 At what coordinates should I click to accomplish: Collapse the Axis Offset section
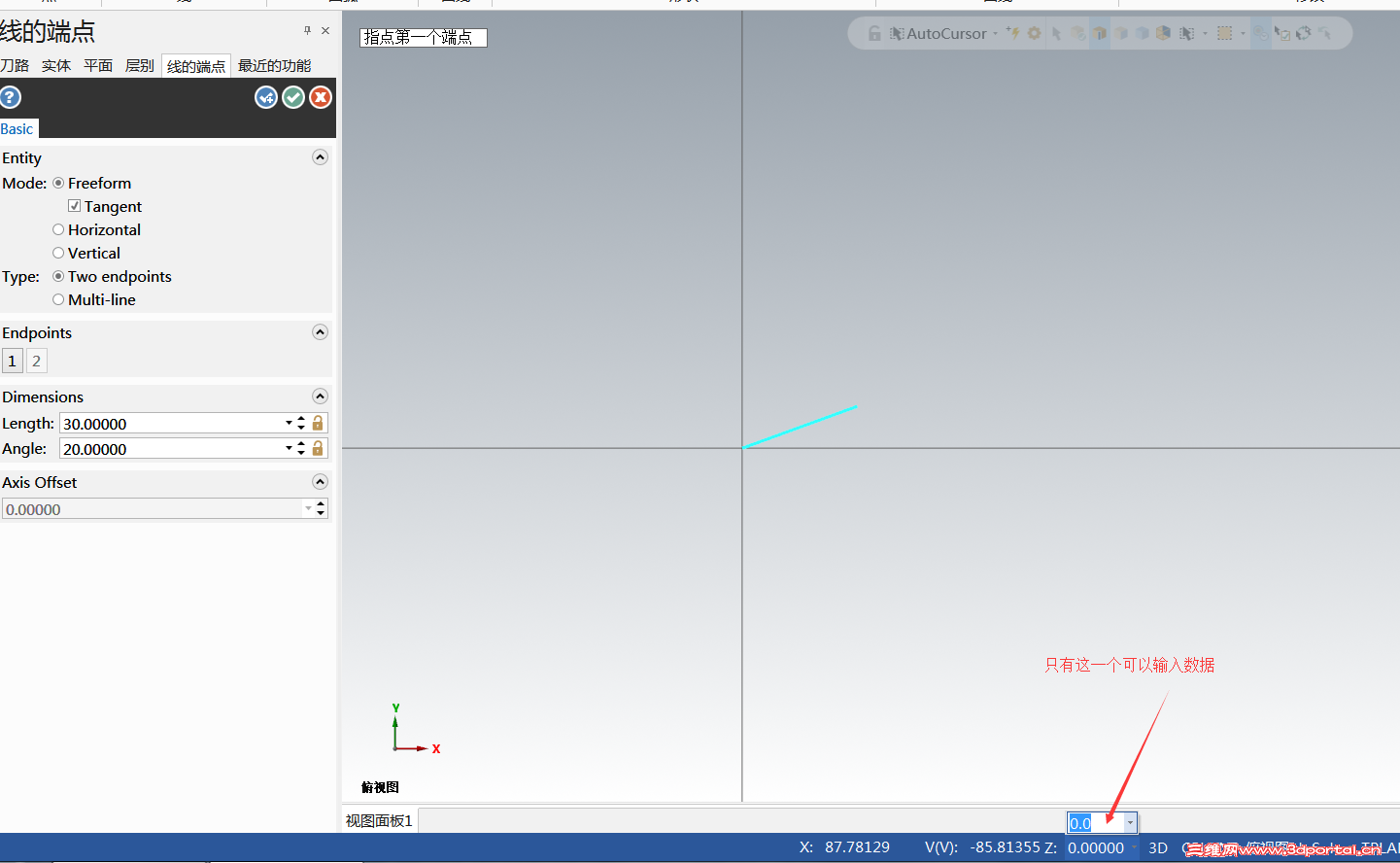tap(320, 482)
